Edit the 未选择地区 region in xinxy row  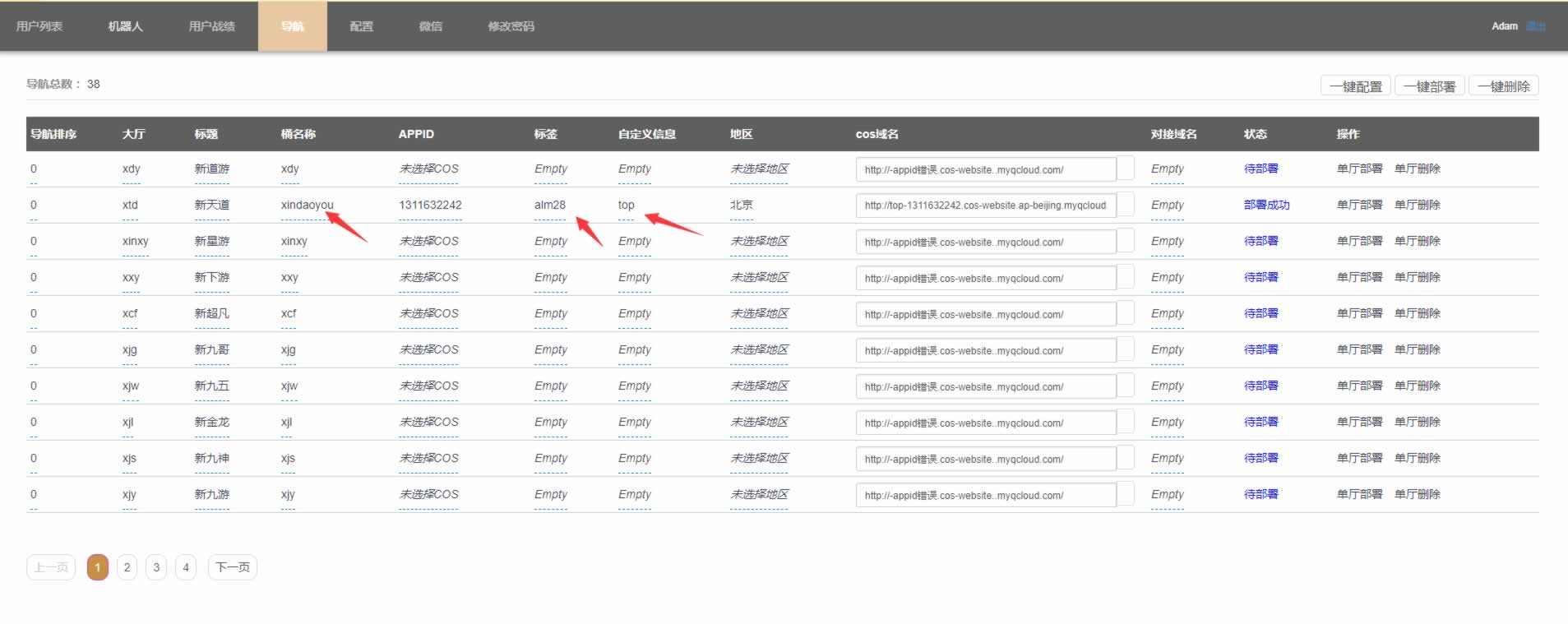click(759, 242)
